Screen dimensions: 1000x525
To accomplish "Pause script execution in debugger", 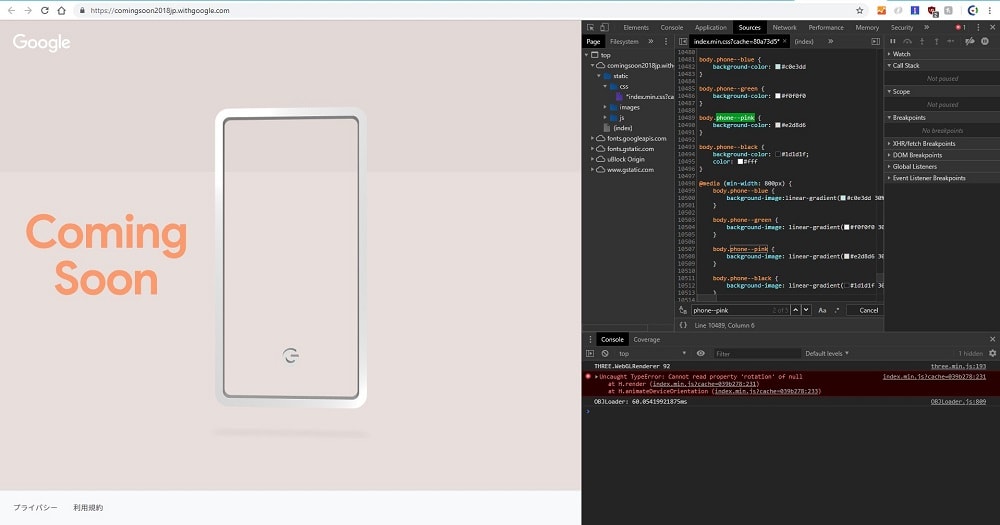I will (x=893, y=41).
